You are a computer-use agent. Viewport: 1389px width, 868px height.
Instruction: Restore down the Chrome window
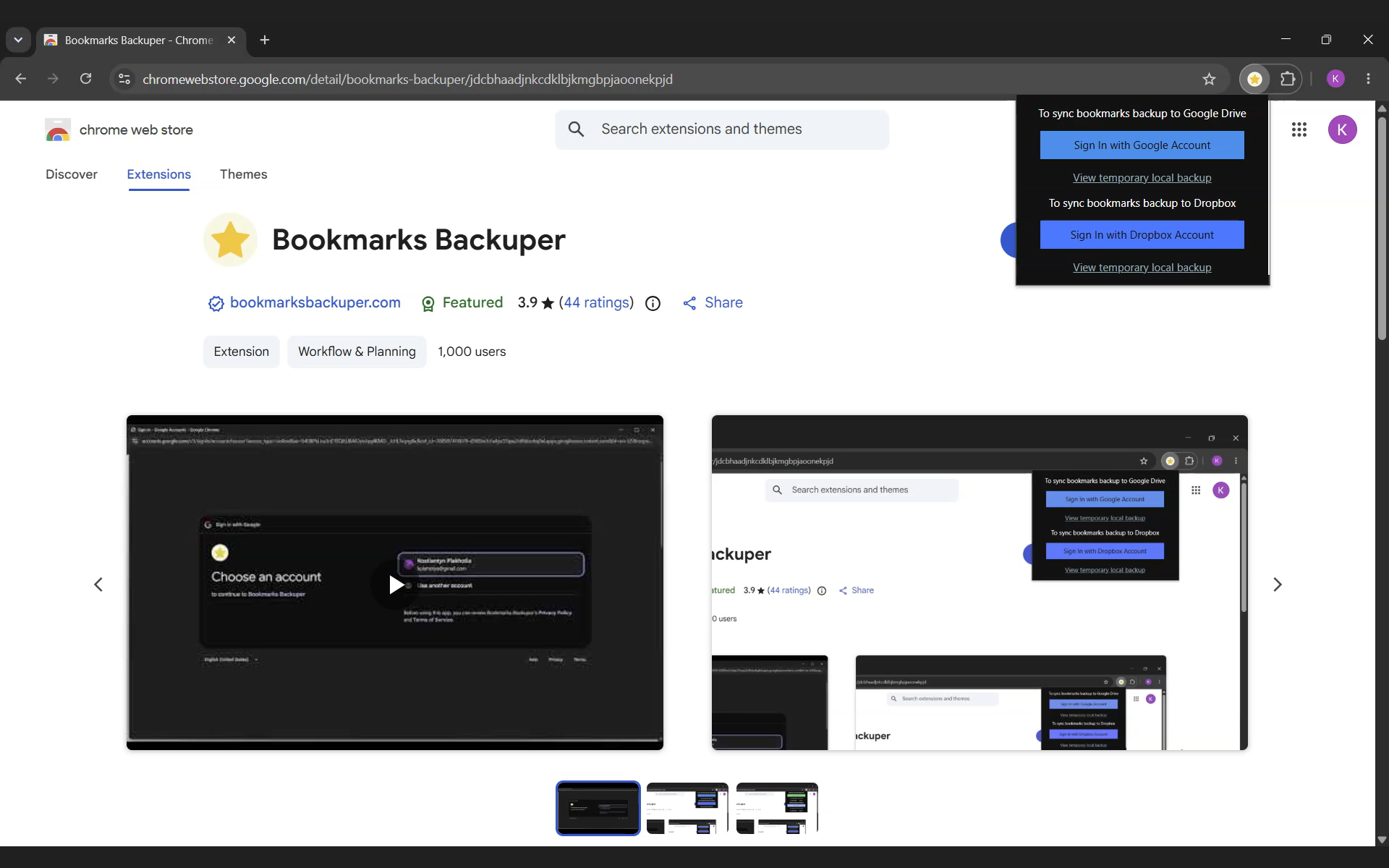1326,39
